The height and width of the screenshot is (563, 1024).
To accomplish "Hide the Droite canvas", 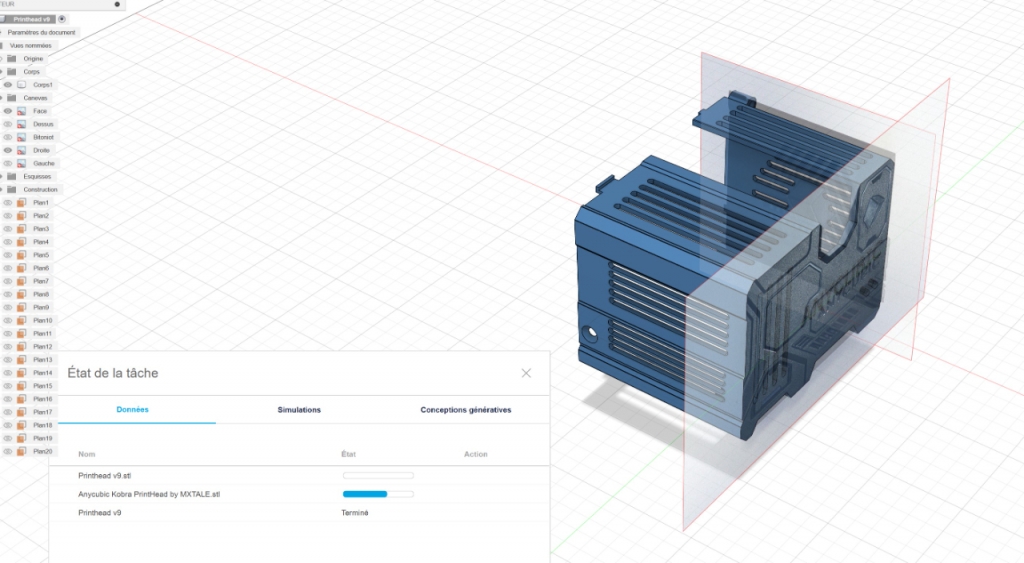I will pyautogui.click(x=8, y=150).
